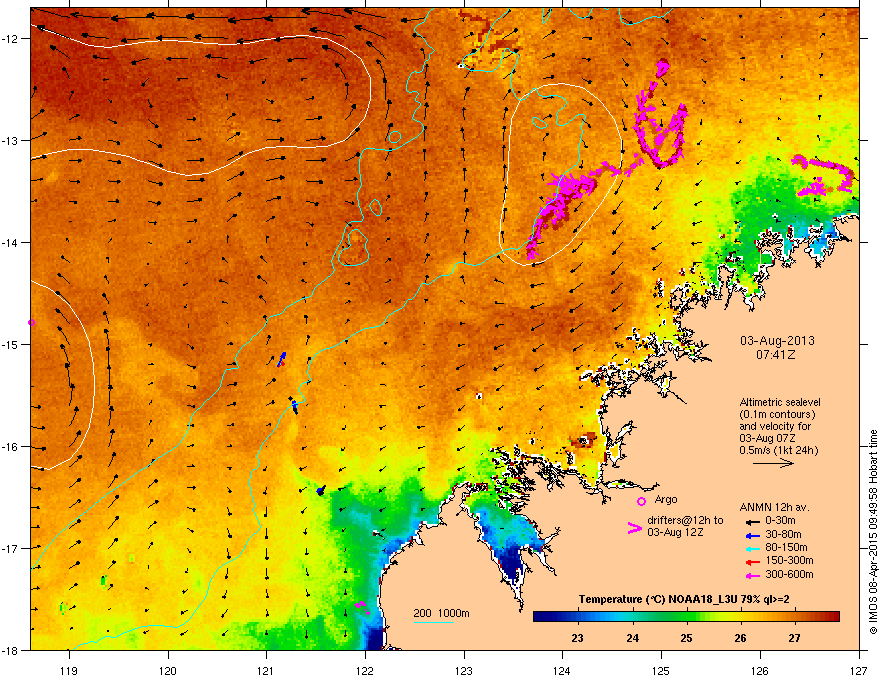
Task: Click the '0-30m' depth label
Action: tap(780, 521)
